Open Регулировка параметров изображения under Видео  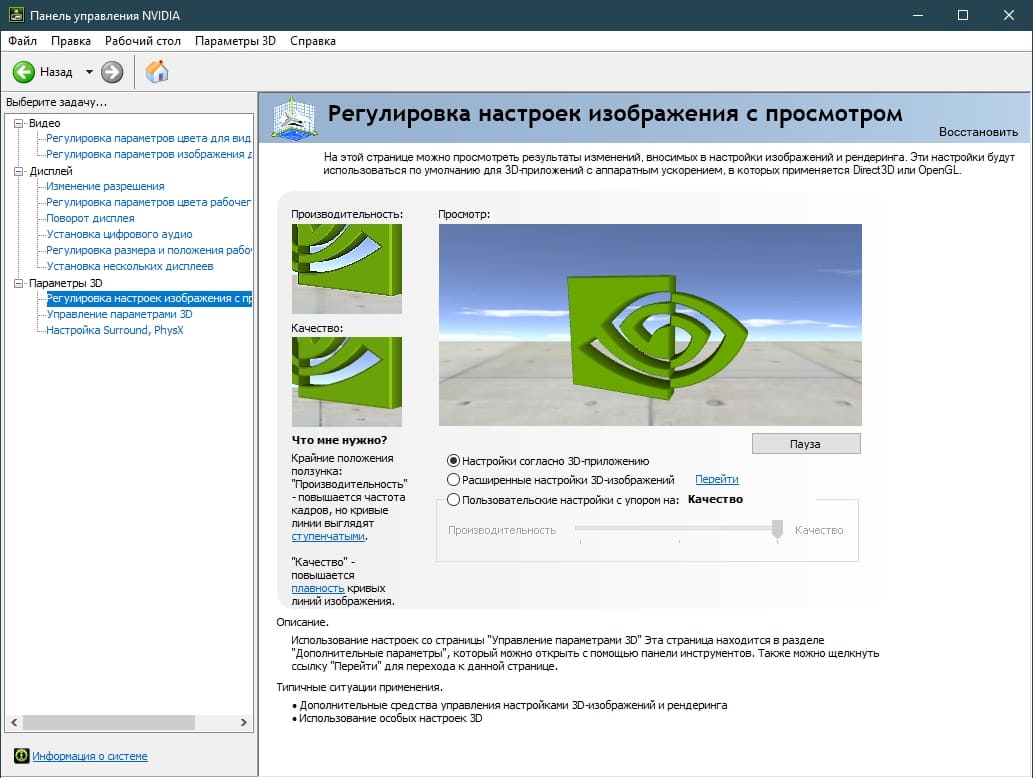(x=148, y=154)
